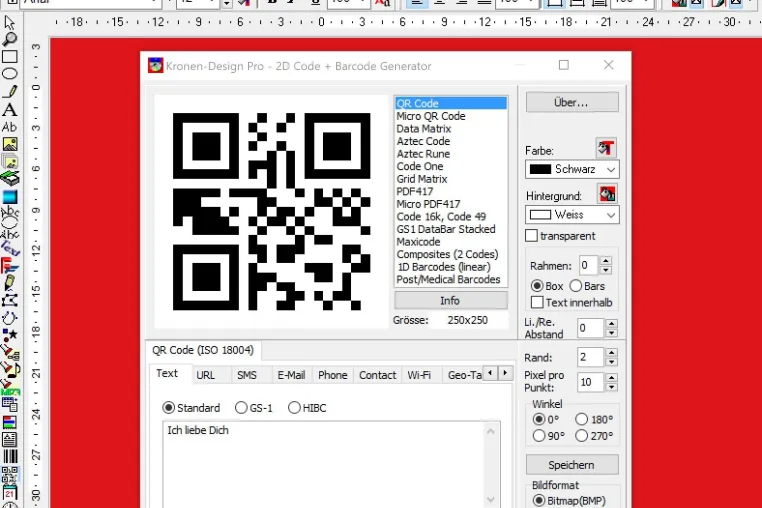Open the Hintergrund Weiss dropdown
Image resolution: width=762 pixels, height=508 pixels.
pos(572,215)
